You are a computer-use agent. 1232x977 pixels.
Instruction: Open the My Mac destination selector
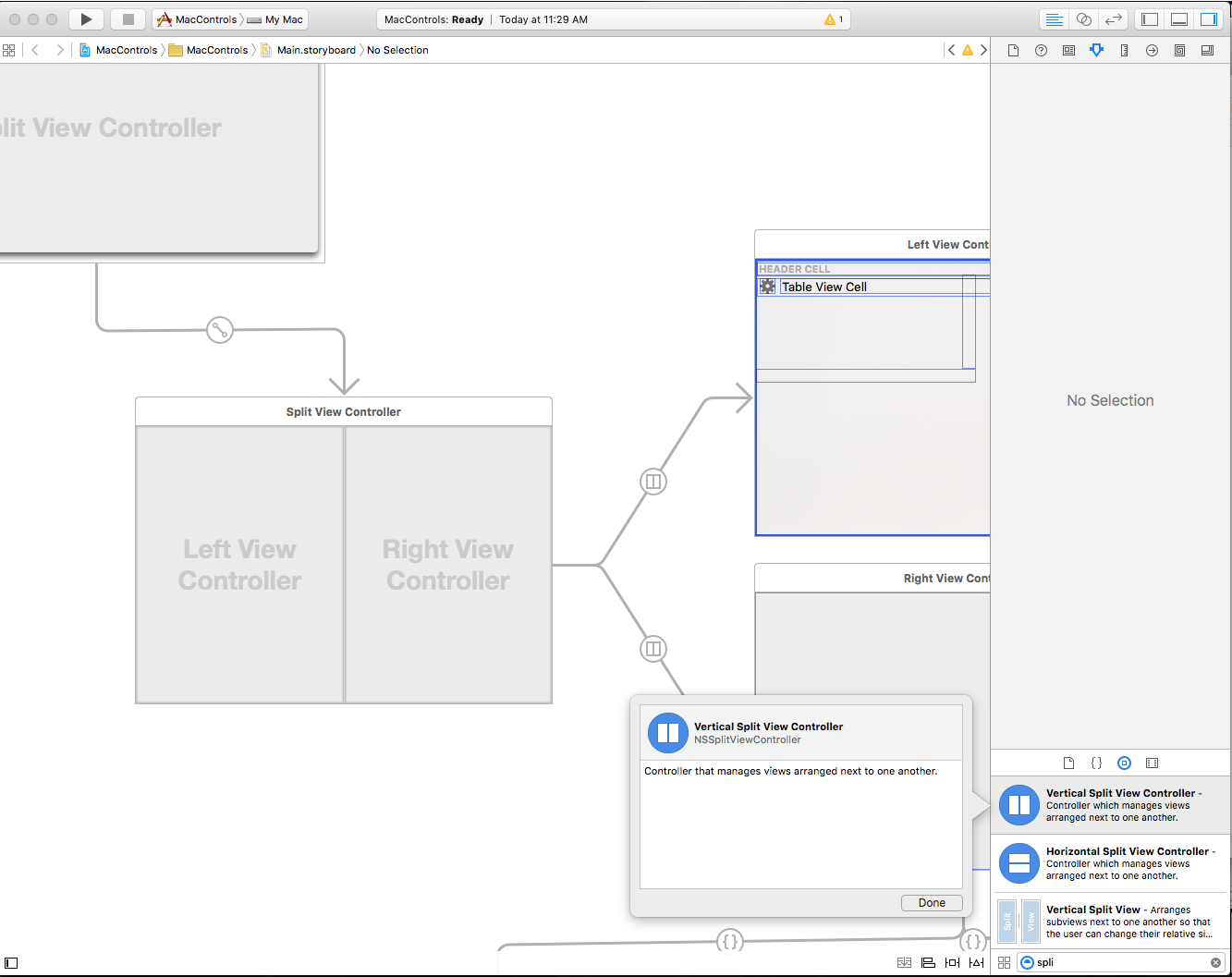274,18
